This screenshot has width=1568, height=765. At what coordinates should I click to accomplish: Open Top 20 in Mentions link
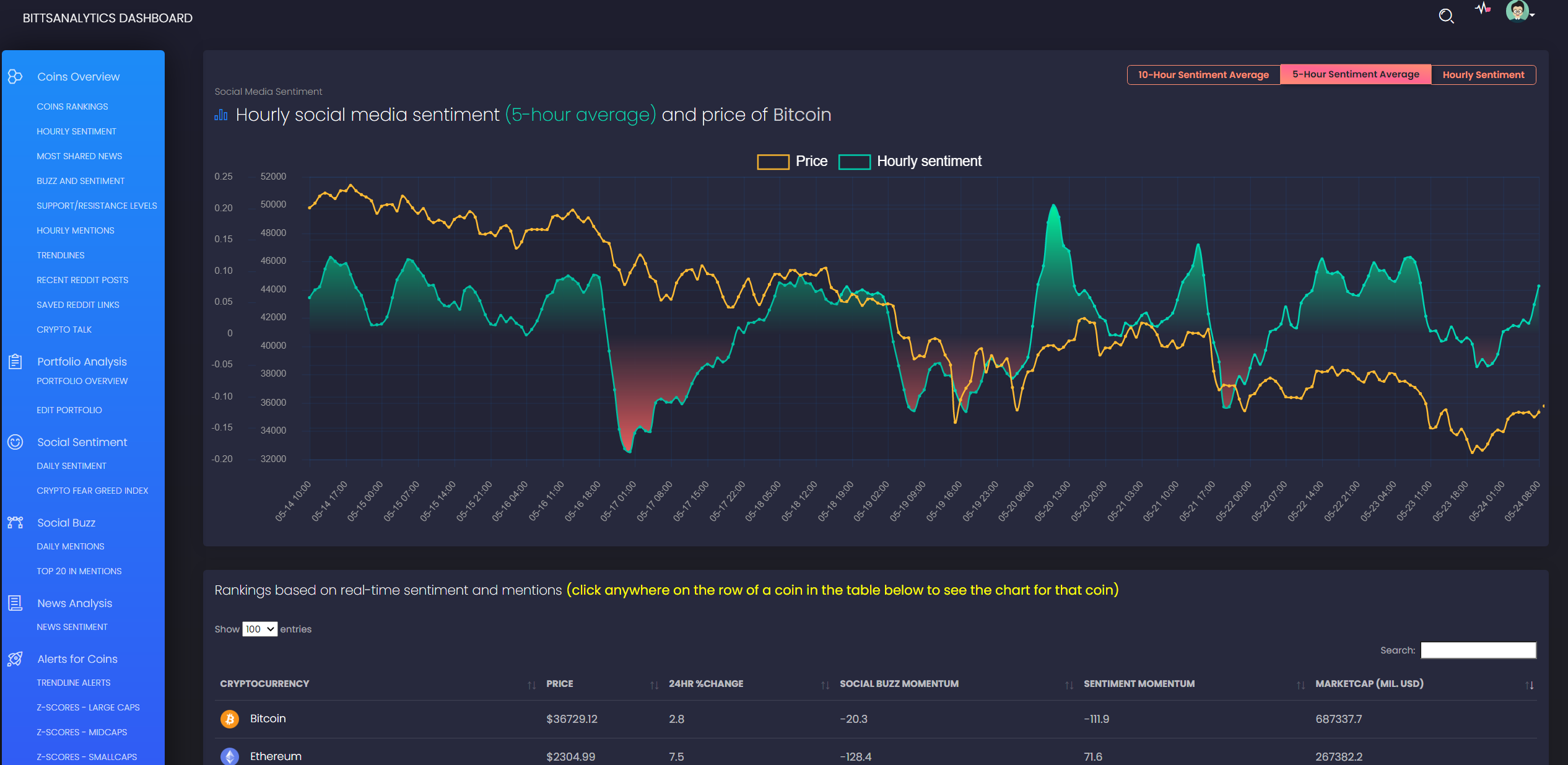click(79, 571)
